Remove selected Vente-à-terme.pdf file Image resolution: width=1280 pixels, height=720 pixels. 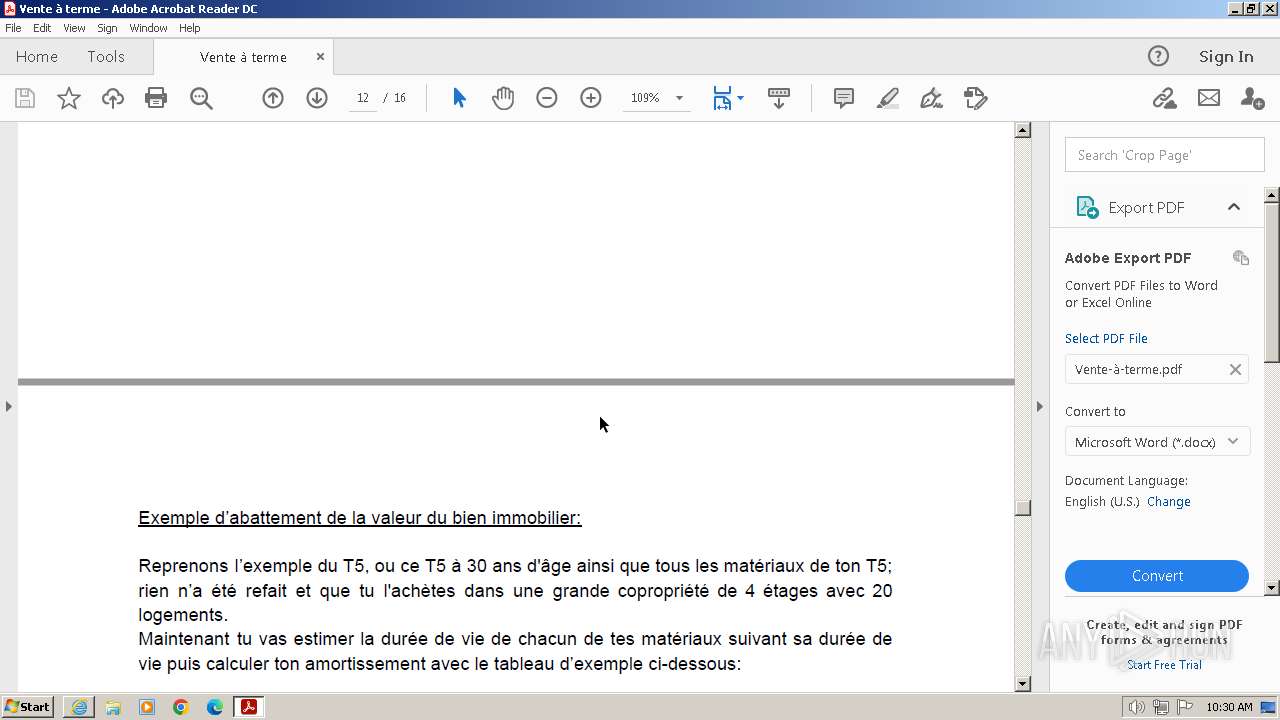point(1235,369)
